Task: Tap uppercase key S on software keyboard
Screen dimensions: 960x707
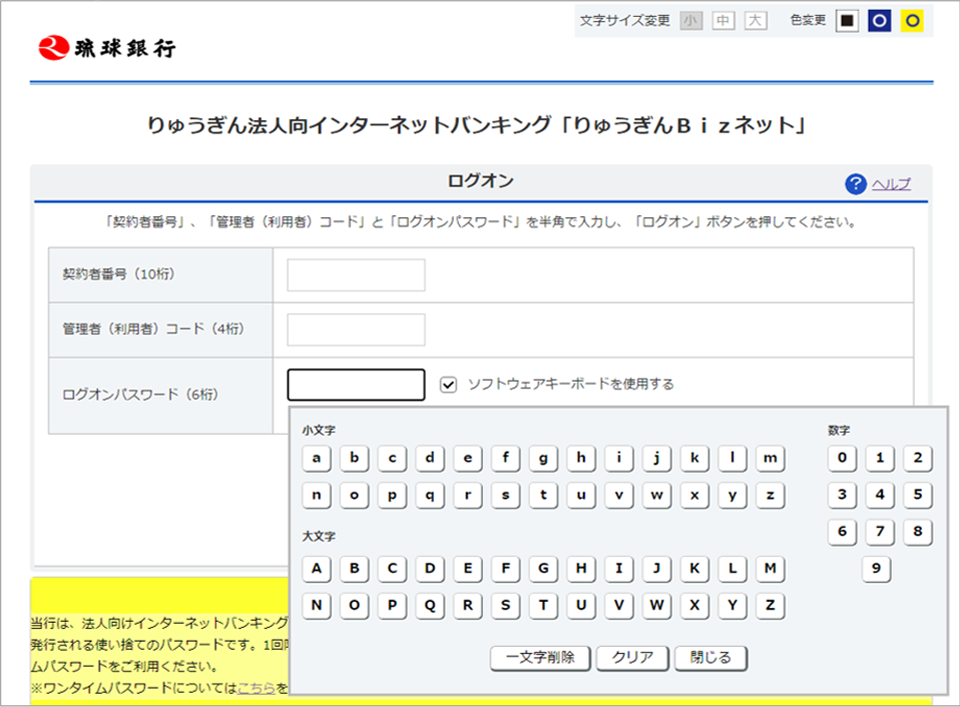Action: pyautogui.click(x=506, y=606)
